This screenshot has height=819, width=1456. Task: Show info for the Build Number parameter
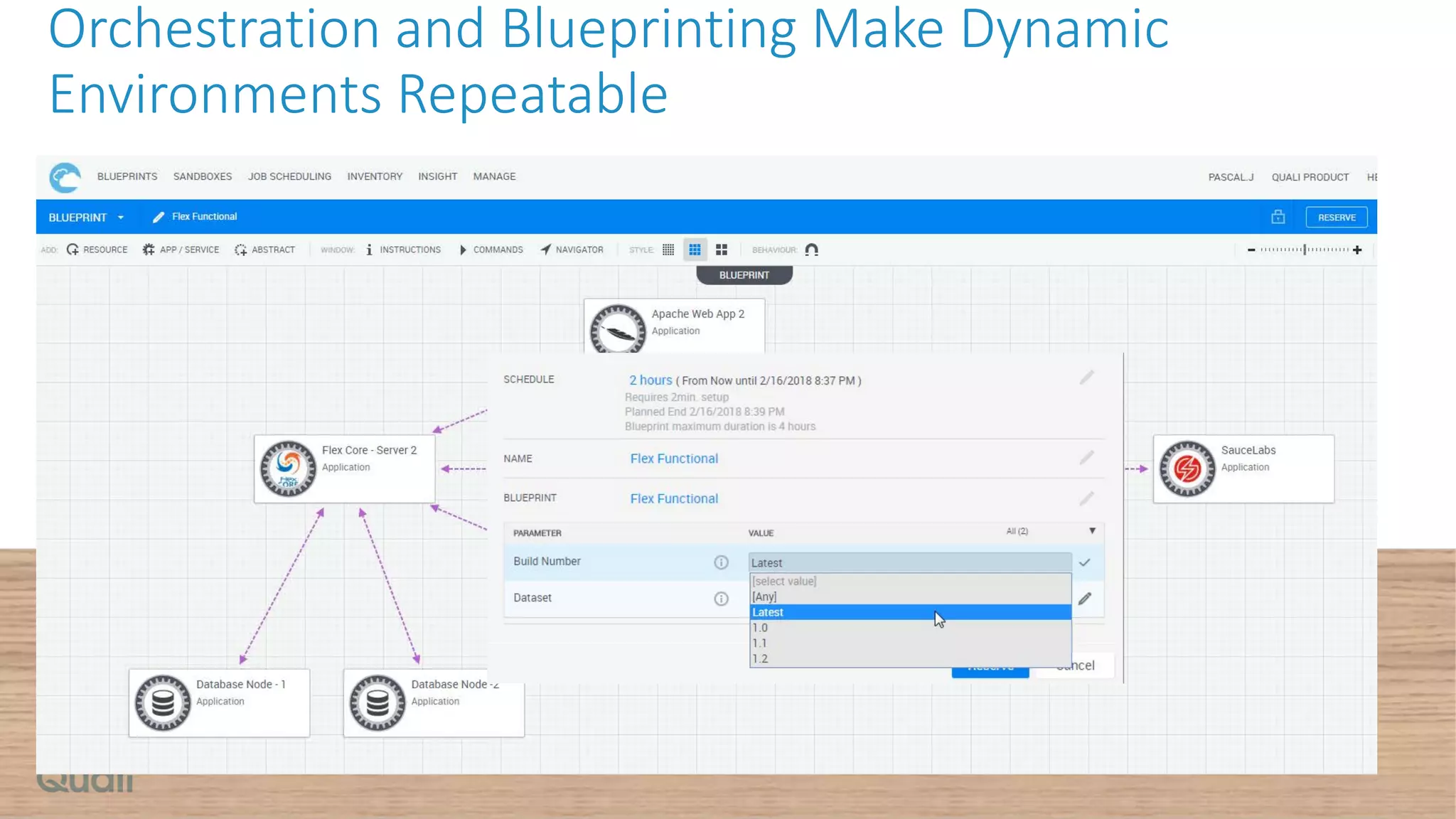(x=721, y=562)
